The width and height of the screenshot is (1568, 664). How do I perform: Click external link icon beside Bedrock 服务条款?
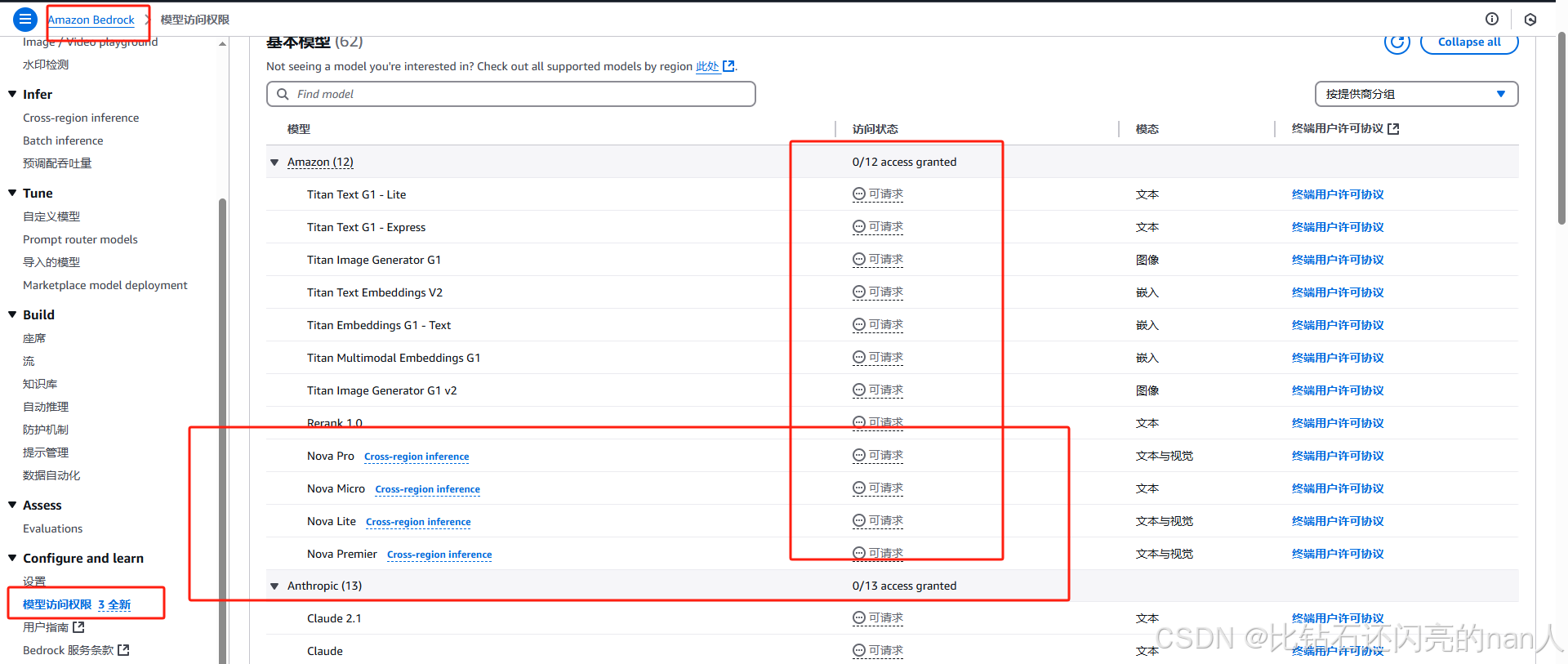[123, 650]
